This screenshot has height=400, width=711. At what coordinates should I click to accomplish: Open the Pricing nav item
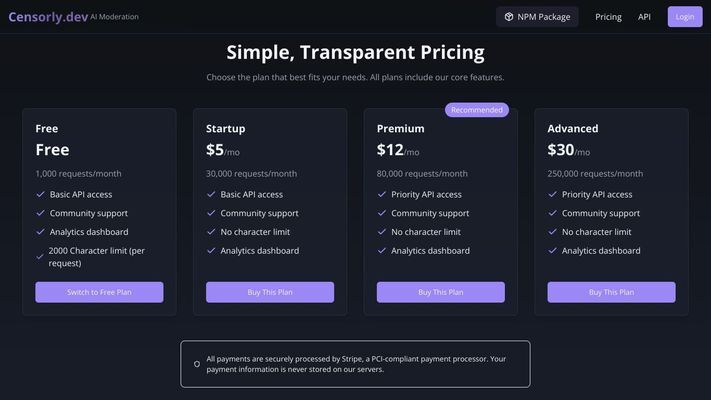pos(608,17)
